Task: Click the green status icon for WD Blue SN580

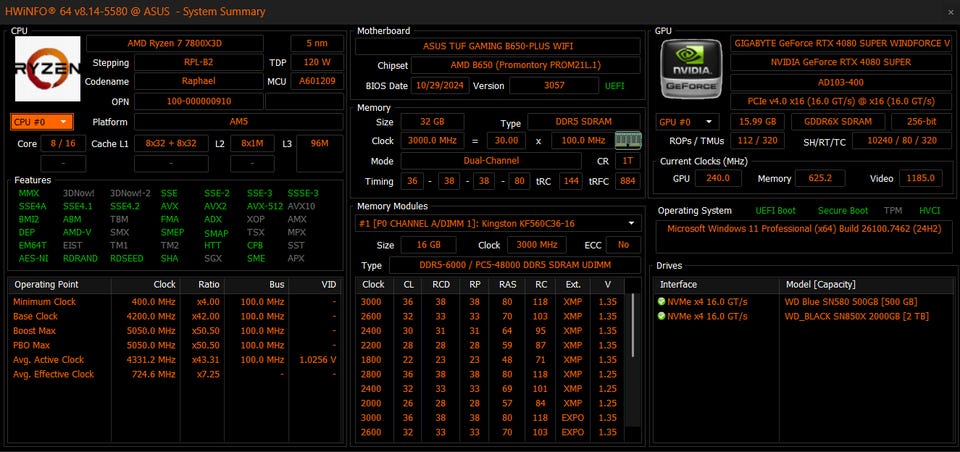Action: [x=661, y=301]
